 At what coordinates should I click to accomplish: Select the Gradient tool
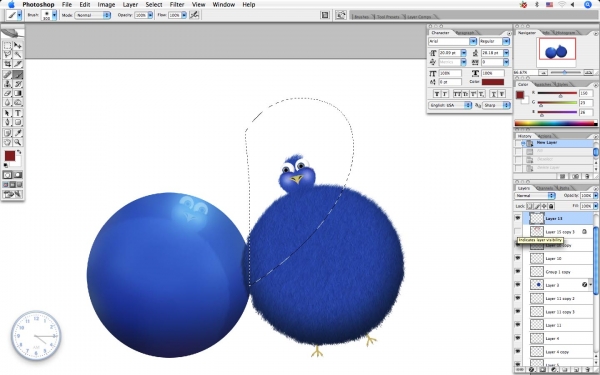(18, 93)
